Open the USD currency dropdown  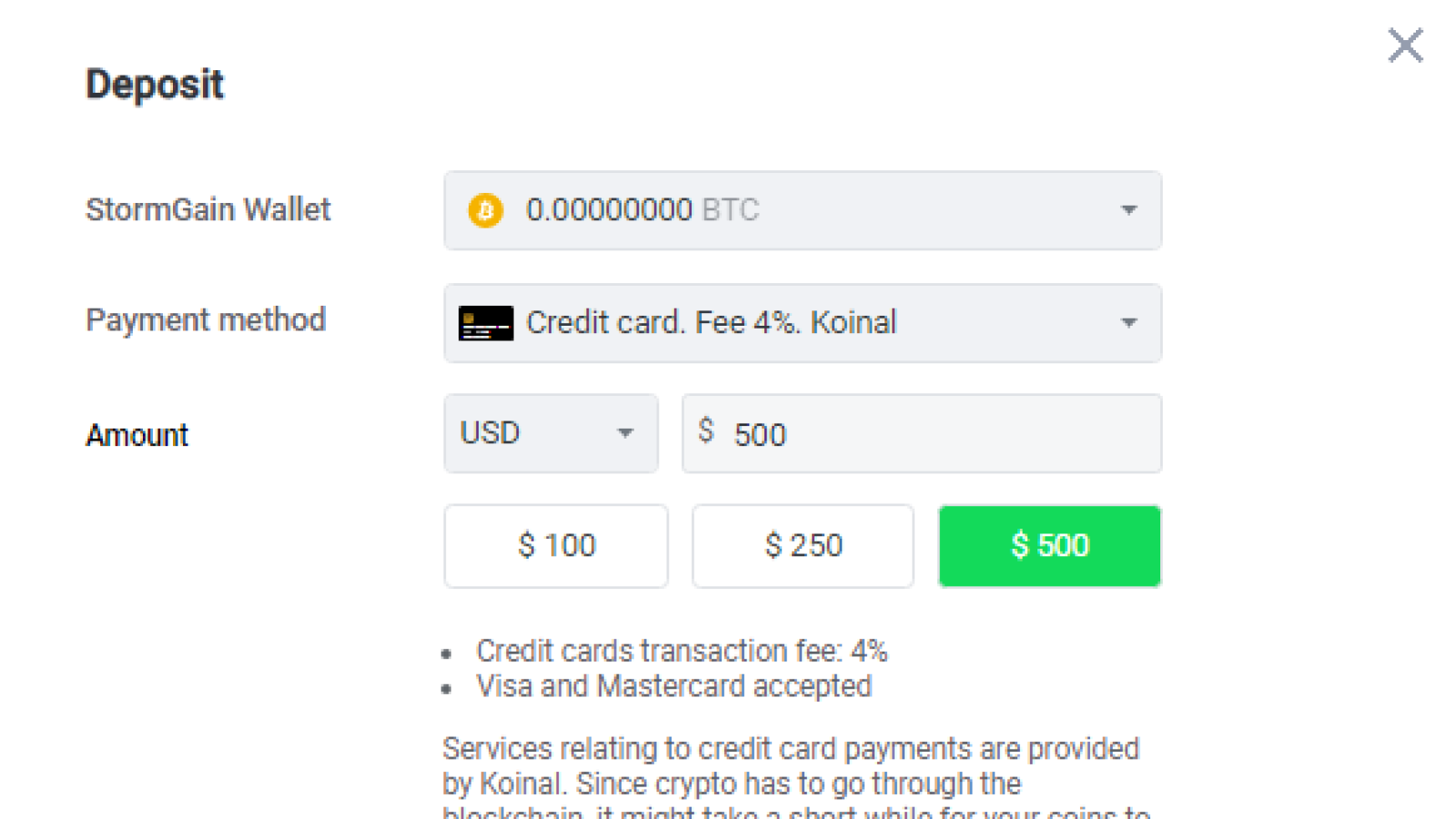(x=551, y=433)
